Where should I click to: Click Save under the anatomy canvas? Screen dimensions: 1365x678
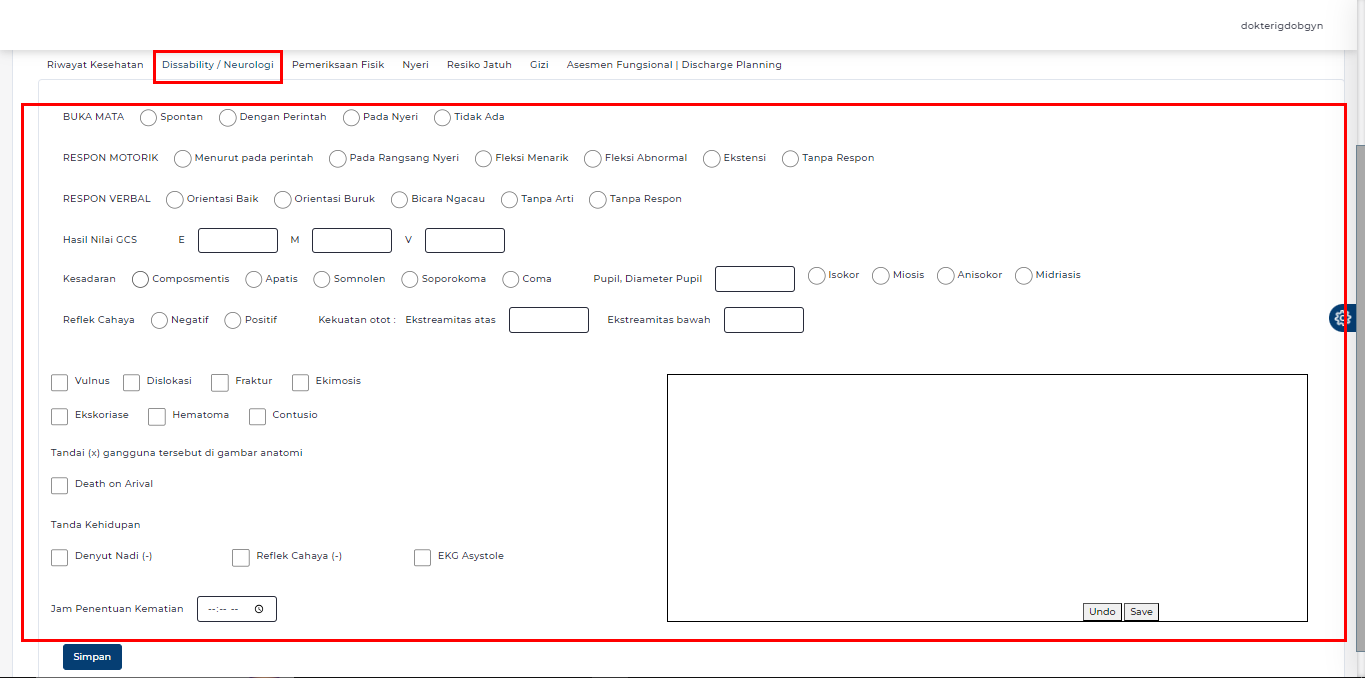[1141, 612]
